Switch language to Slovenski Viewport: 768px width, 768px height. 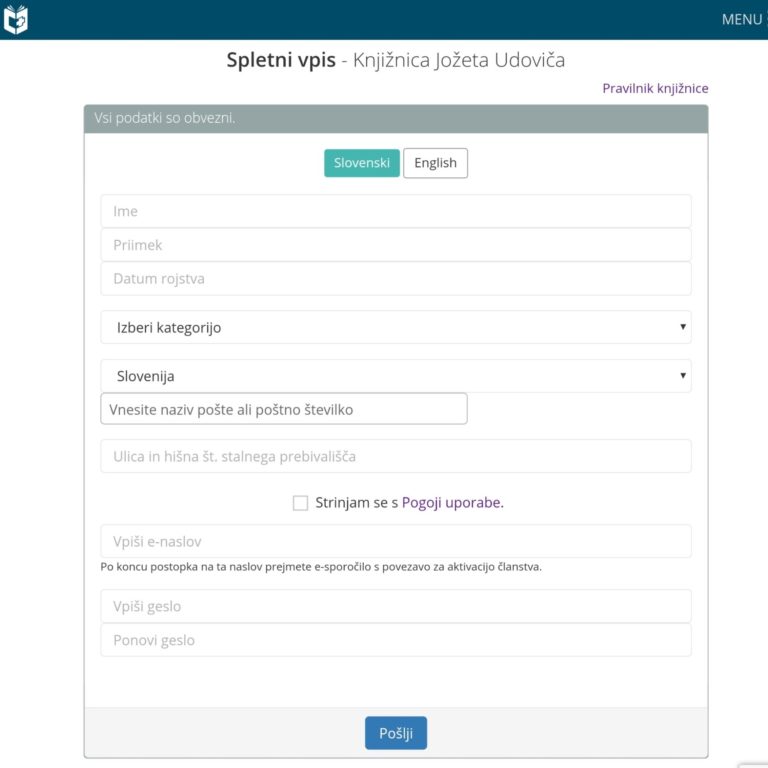(x=361, y=163)
